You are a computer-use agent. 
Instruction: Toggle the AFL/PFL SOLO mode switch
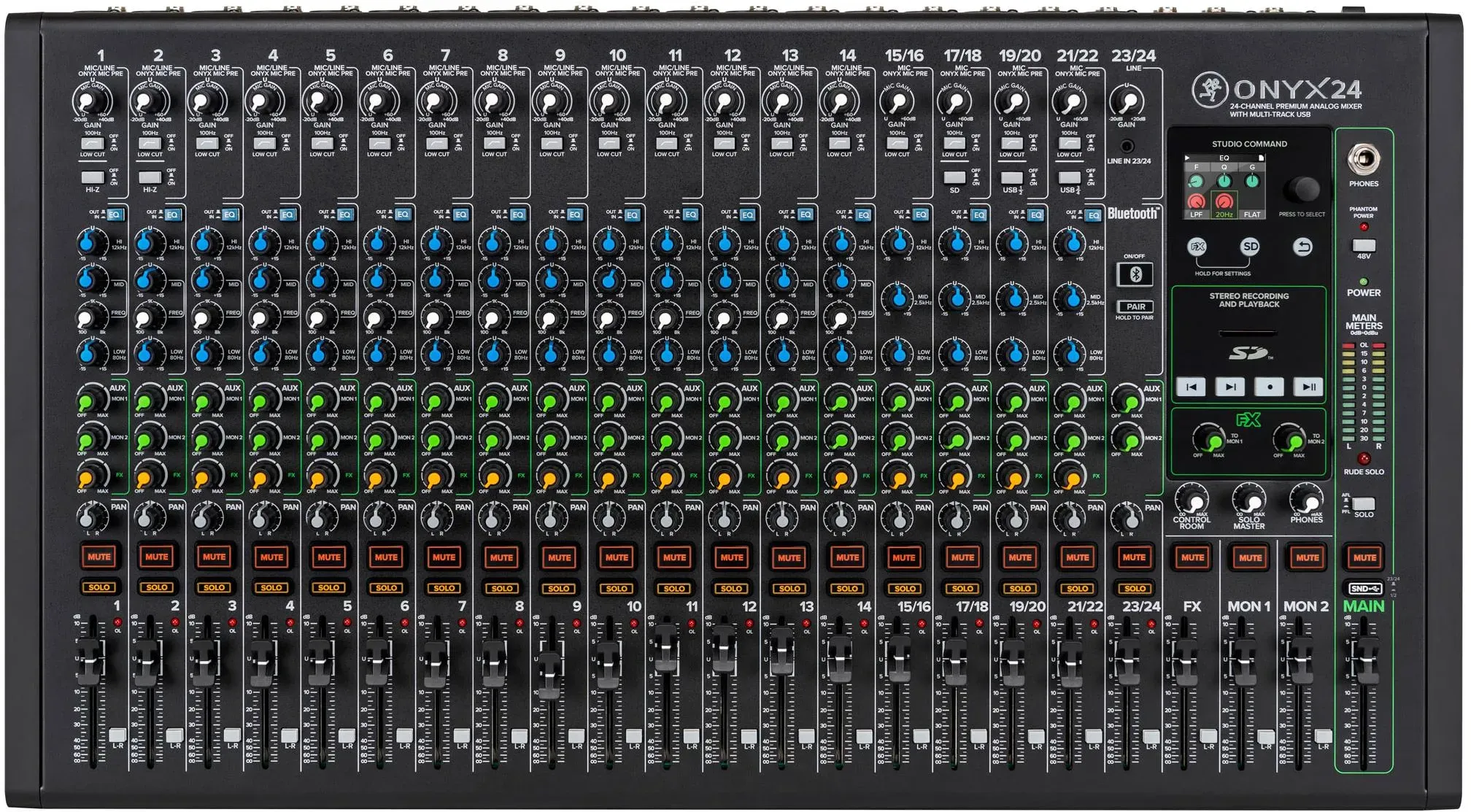click(x=1363, y=504)
